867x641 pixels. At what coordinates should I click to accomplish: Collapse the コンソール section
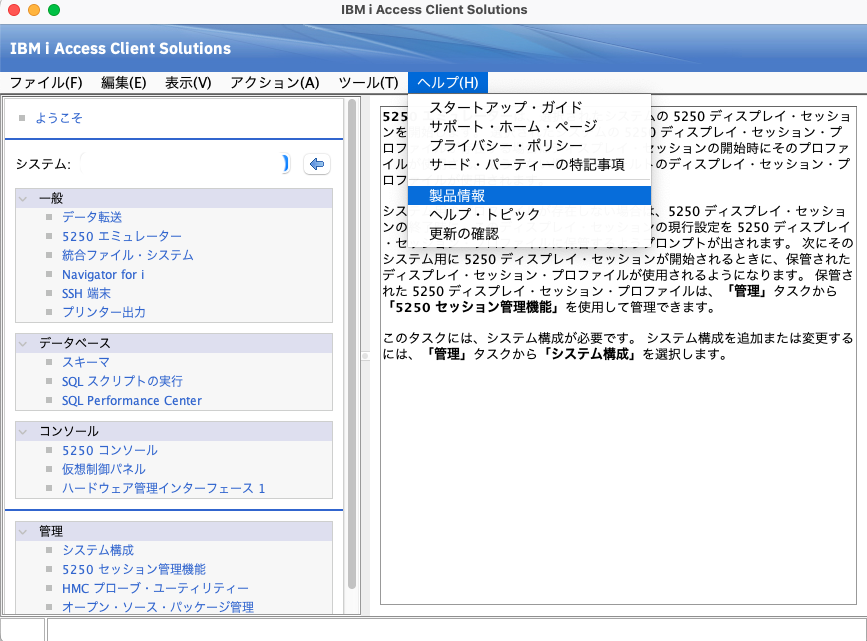pyautogui.click(x=22, y=430)
